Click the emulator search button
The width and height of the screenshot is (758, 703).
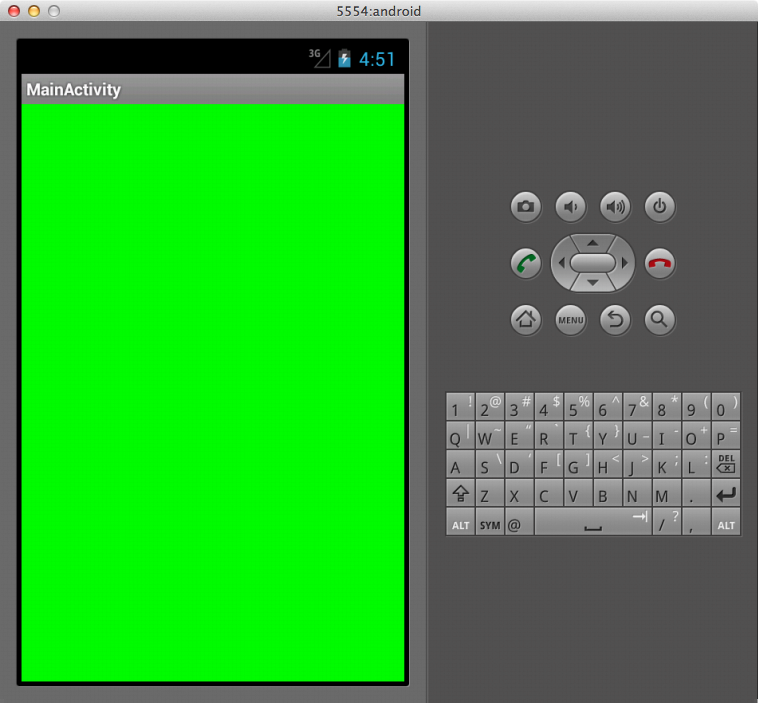point(660,320)
